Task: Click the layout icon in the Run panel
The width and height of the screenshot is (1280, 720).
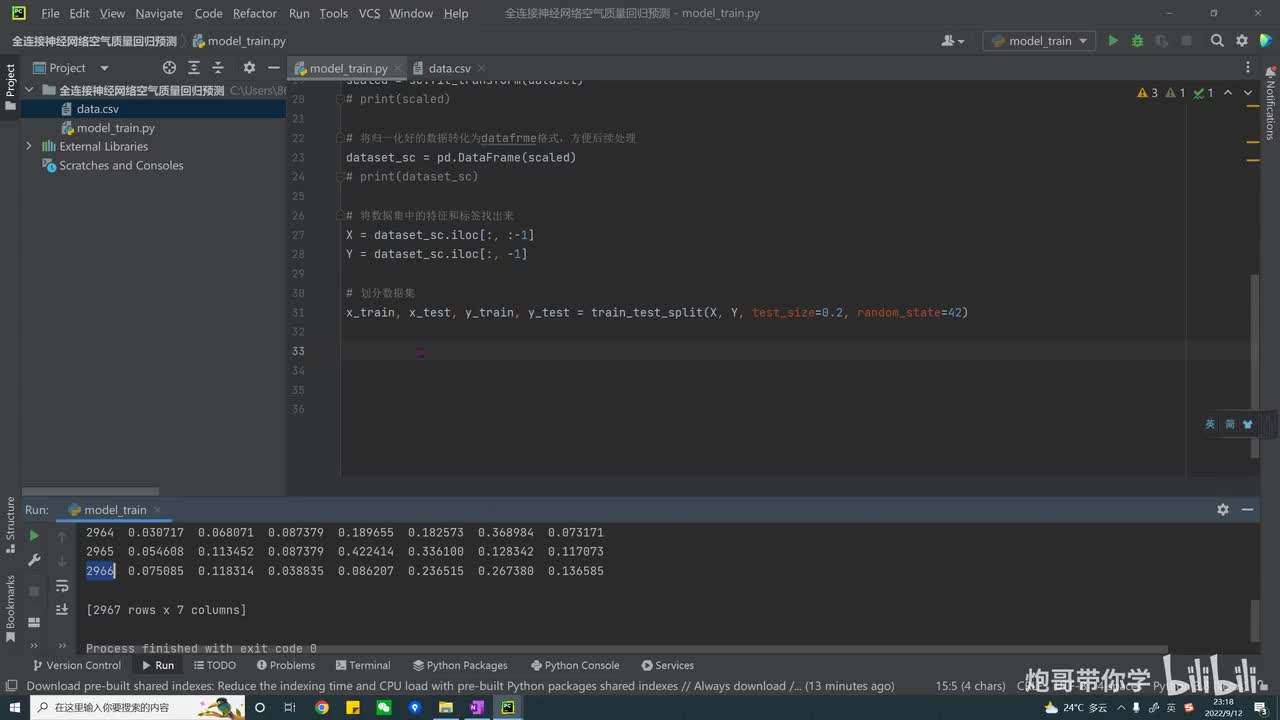Action: [34, 622]
